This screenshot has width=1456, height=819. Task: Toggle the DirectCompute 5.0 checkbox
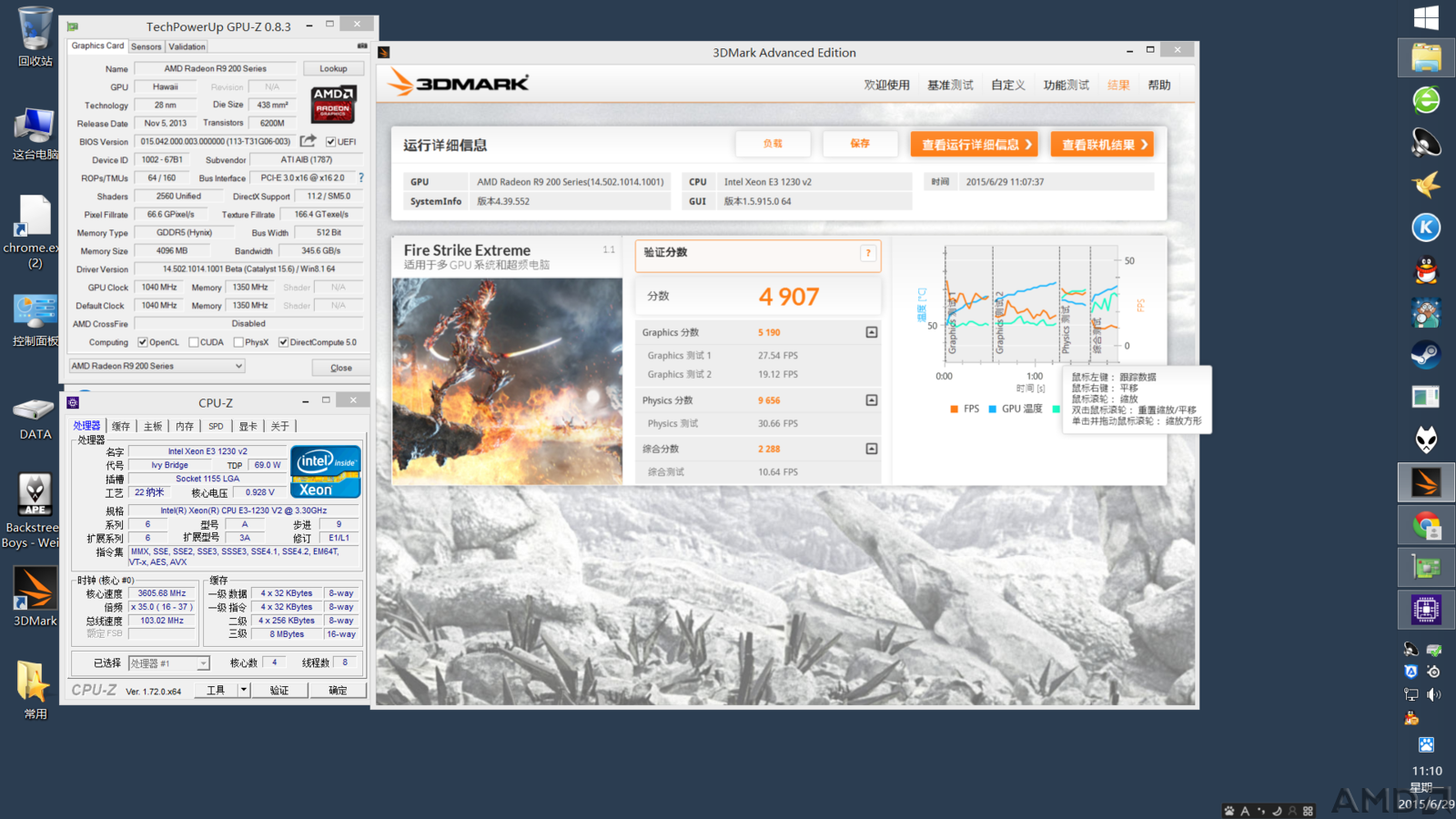coord(284,342)
